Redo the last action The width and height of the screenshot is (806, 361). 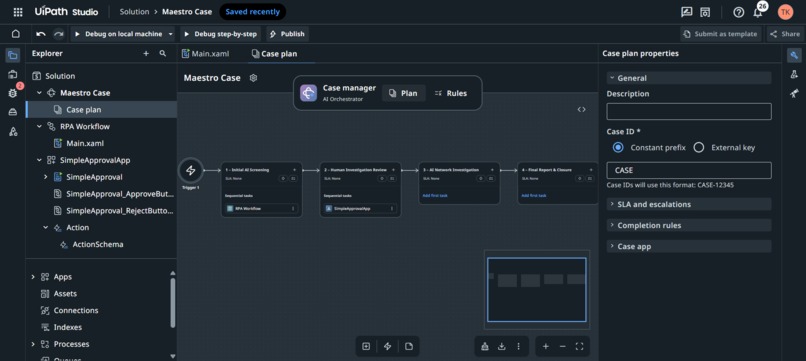[59, 34]
